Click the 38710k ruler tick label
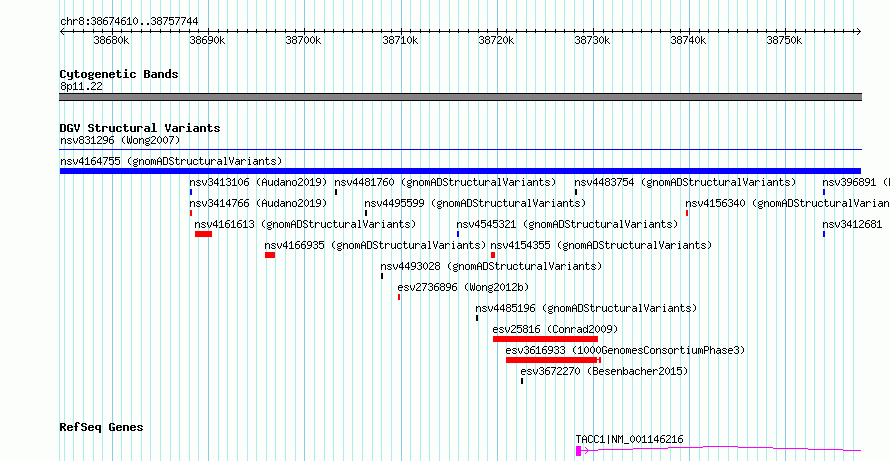This screenshot has width=890, height=461. coord(401,40)
